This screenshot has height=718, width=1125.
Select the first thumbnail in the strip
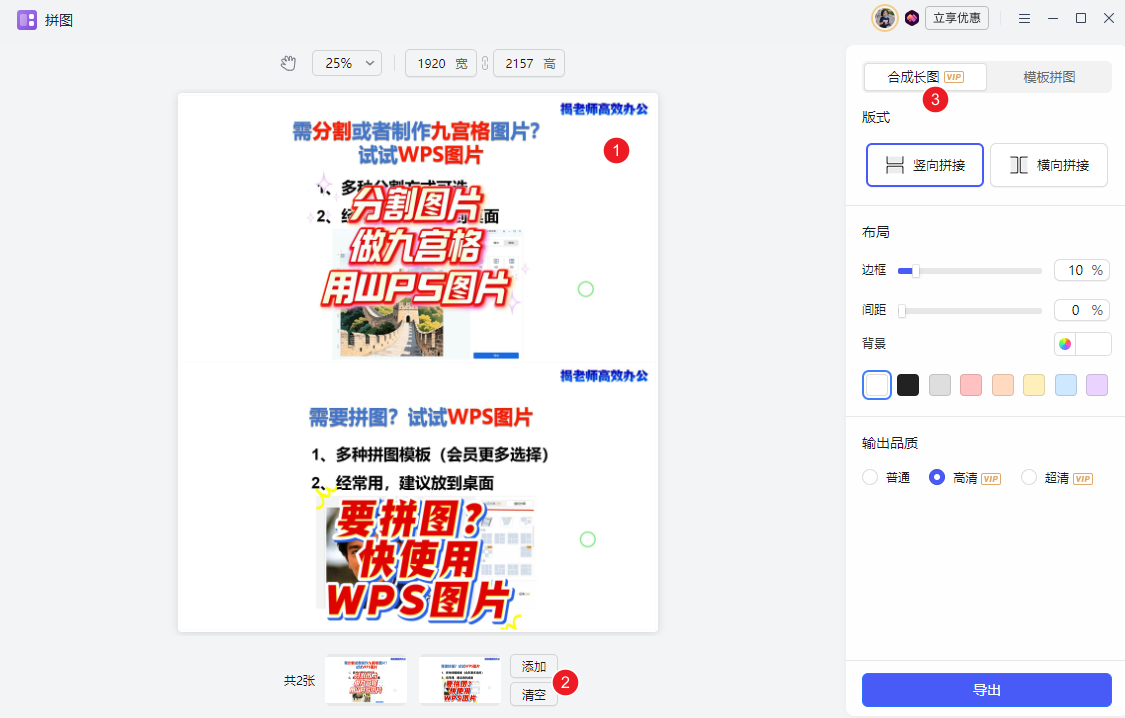366,680
